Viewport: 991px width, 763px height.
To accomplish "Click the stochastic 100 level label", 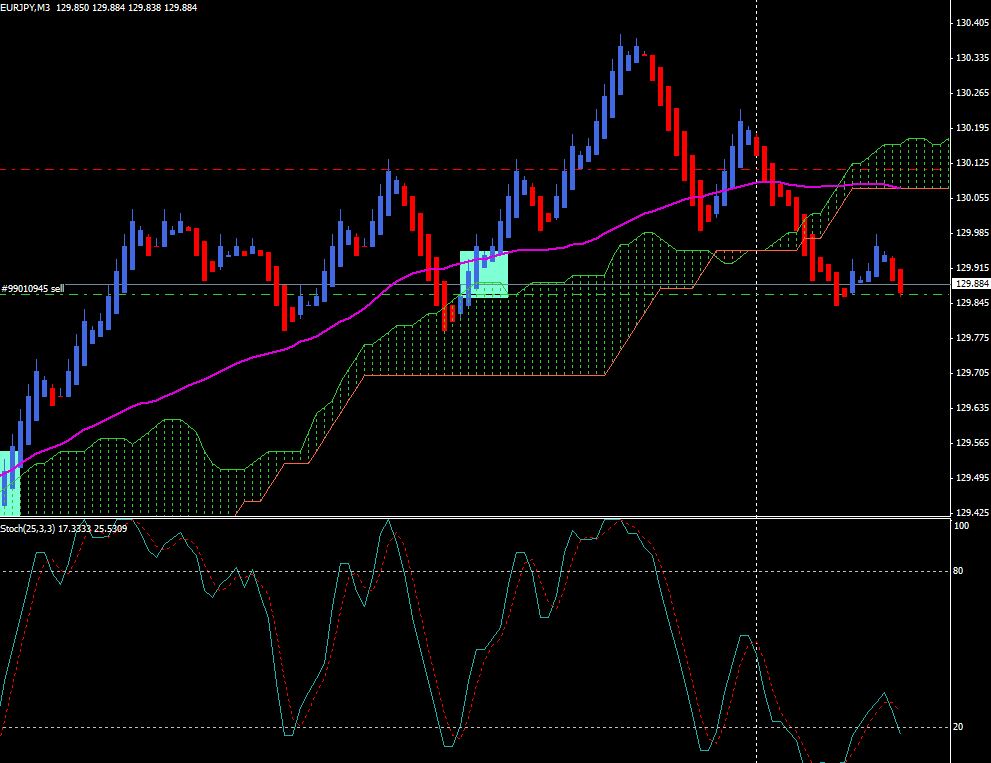I will [x=961, y=526].
